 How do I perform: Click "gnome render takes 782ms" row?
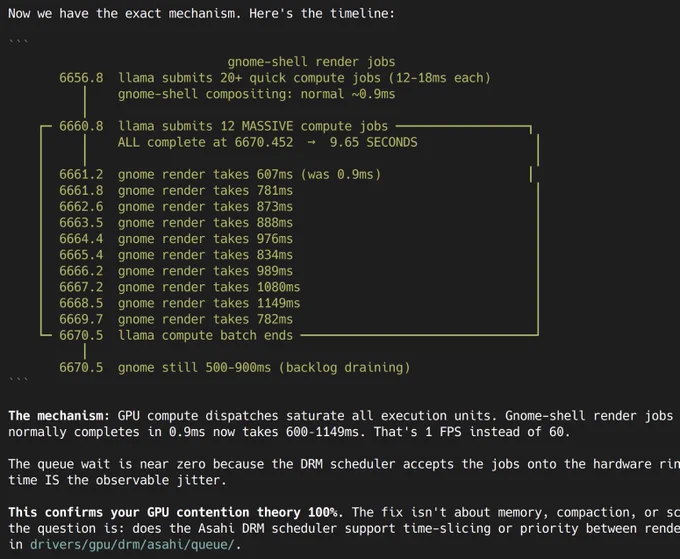point(205,319)
